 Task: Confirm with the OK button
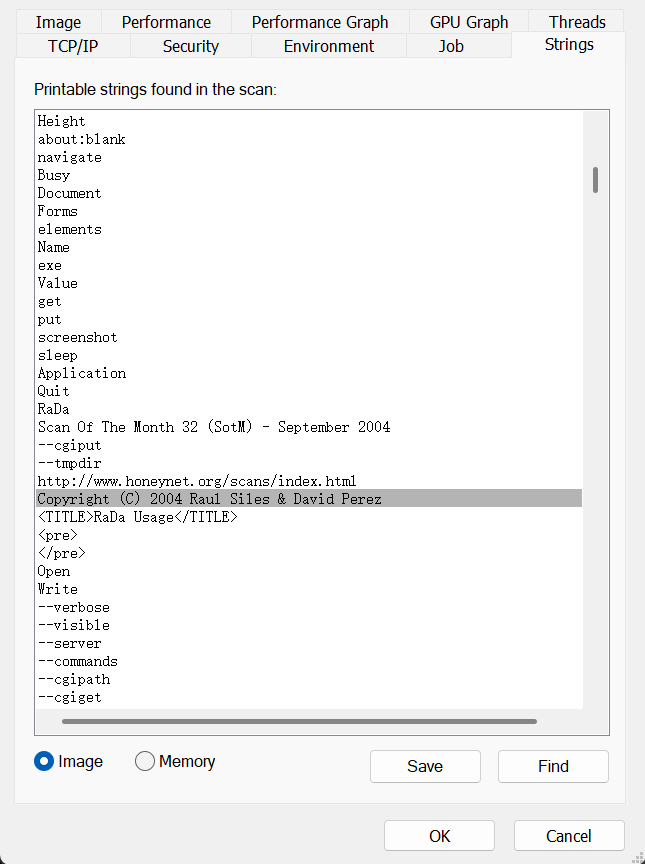click(439, 836)
